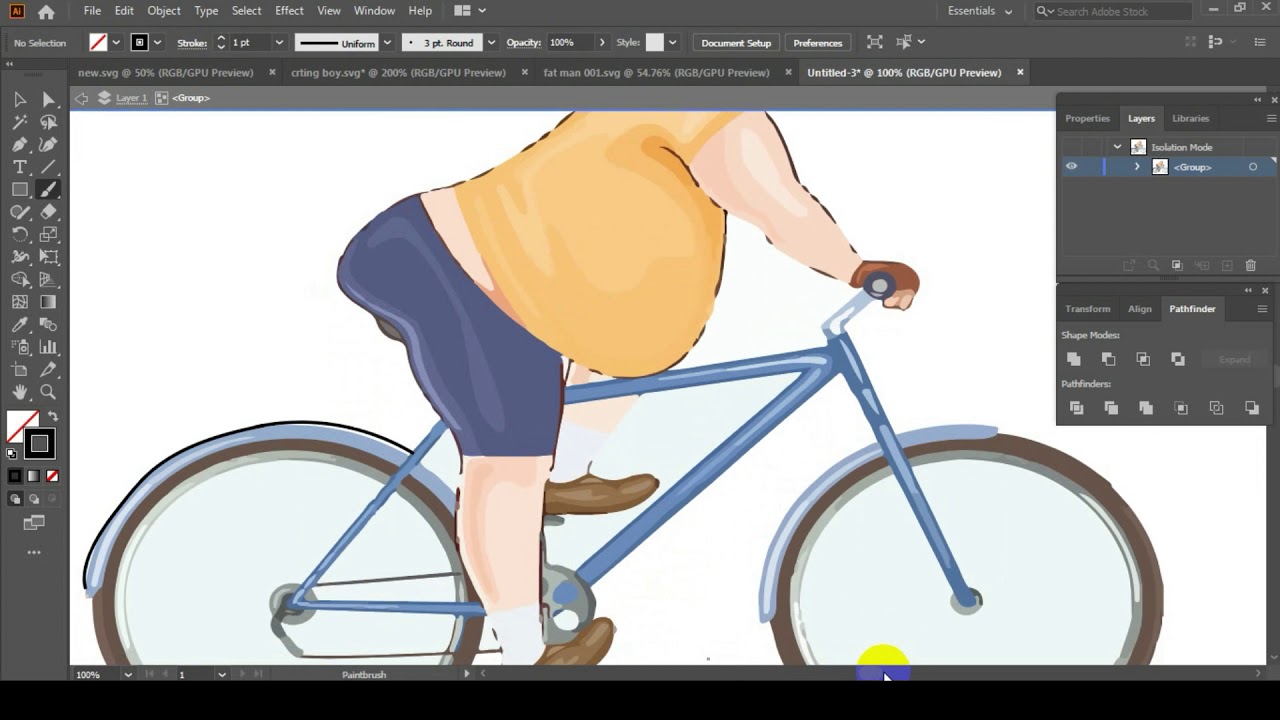The height and width of the screenshot is (720, 1280).
Task: Select the Selection tool arrow
Action: pos(19,99)
